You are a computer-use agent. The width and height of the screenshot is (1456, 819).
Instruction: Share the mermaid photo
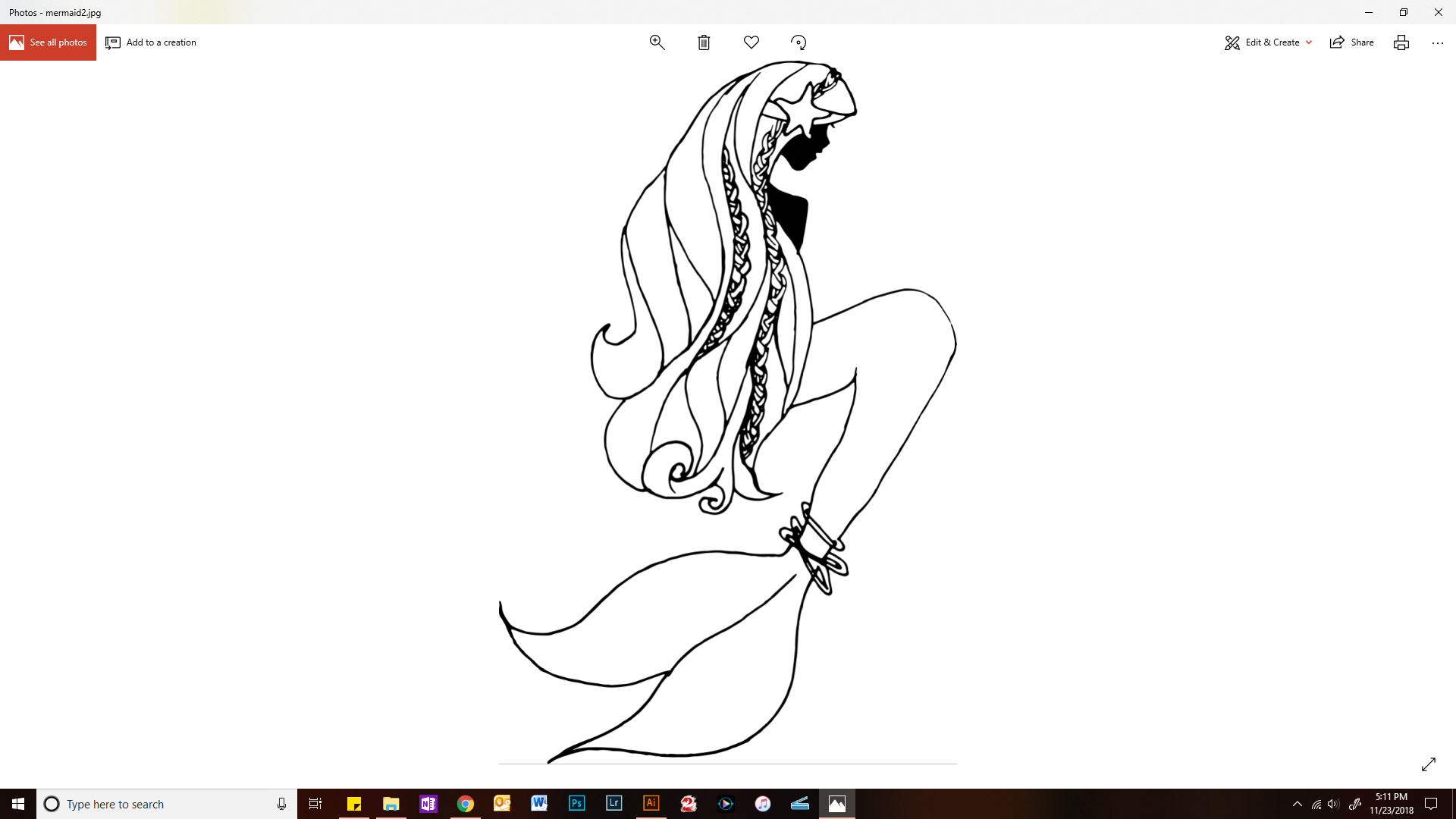(1352, 42)
